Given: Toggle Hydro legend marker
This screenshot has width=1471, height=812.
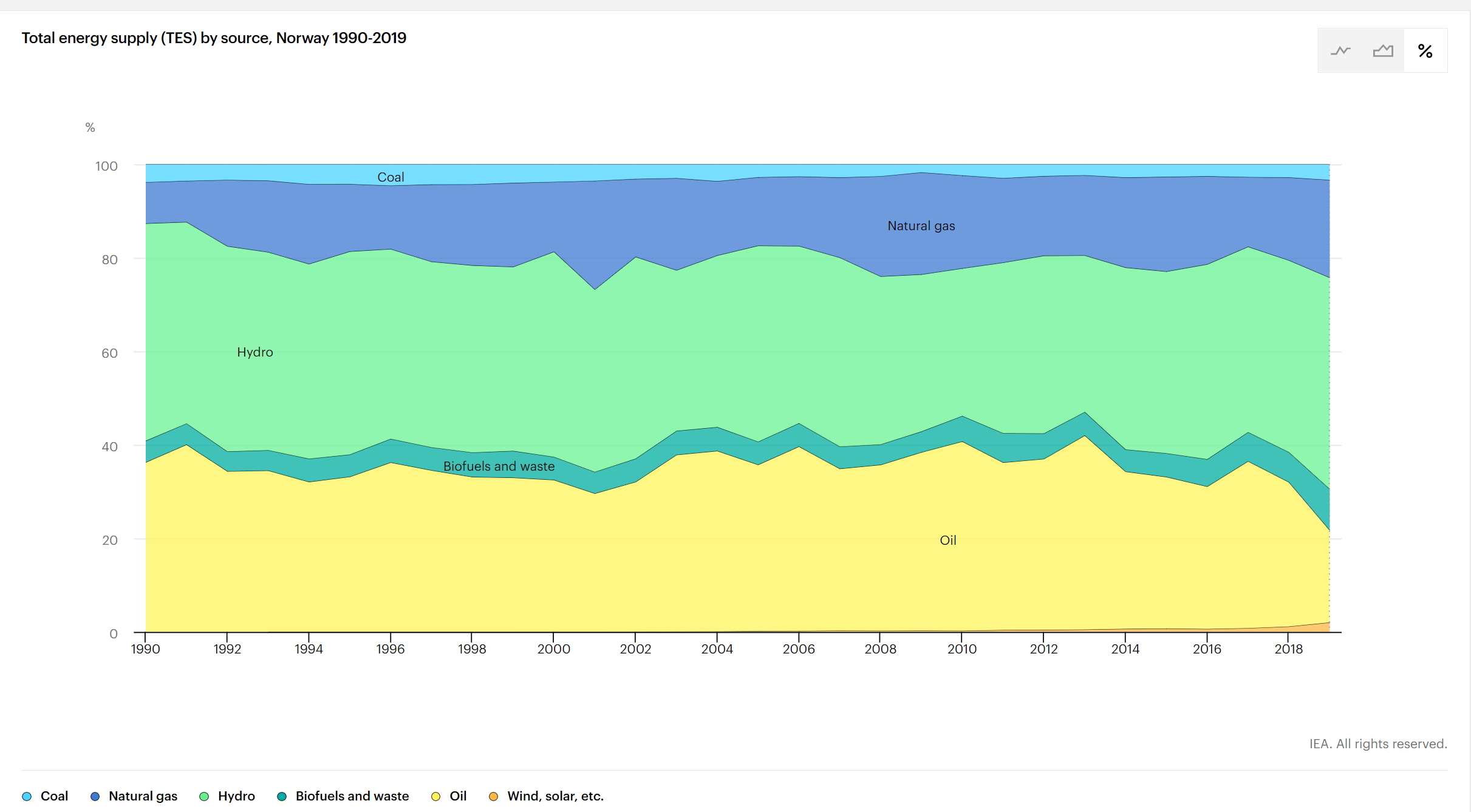Looking at the screenshot, I should [x=204, y=796].
